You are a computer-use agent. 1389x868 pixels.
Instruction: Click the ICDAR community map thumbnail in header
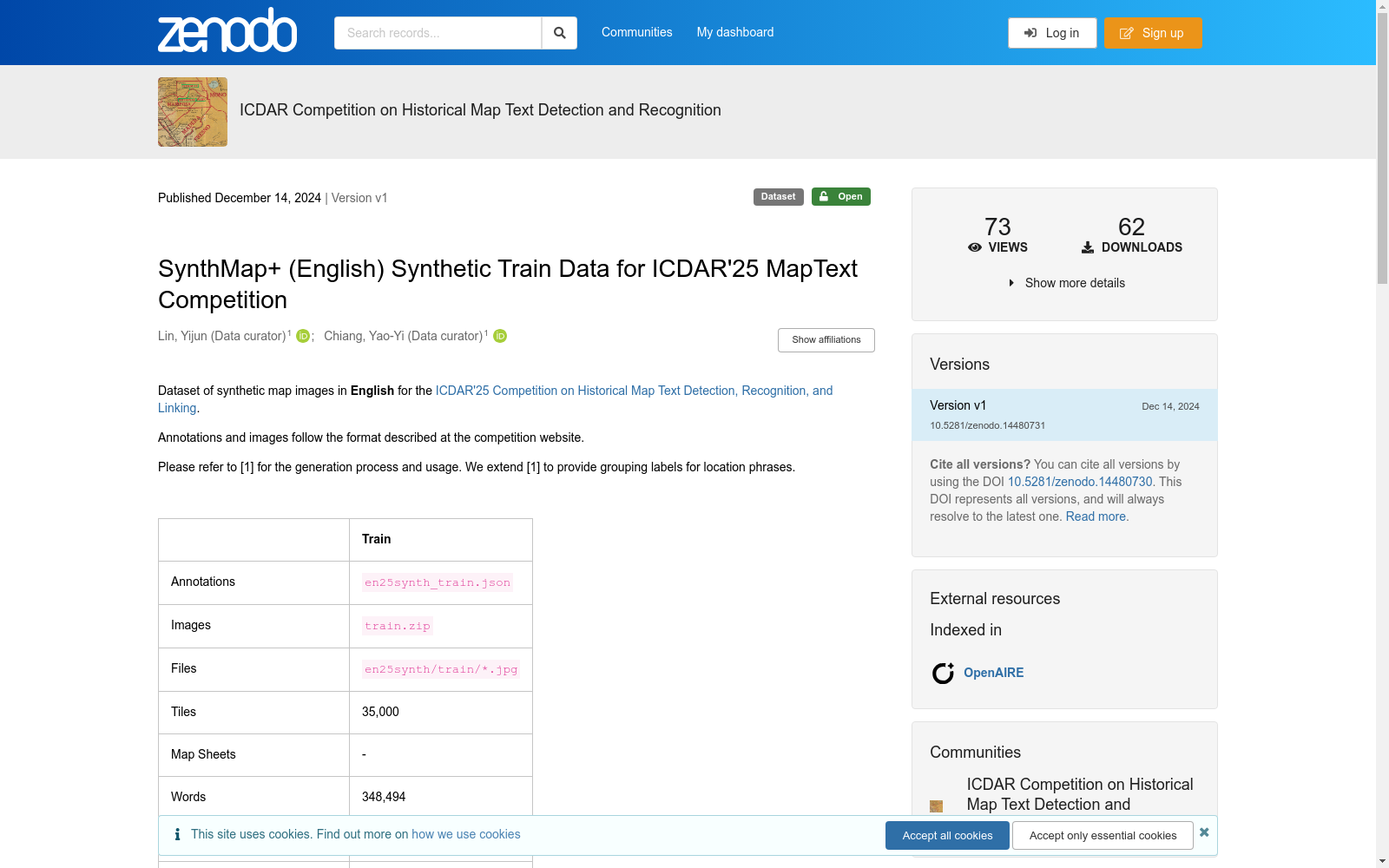click(193, 112)
